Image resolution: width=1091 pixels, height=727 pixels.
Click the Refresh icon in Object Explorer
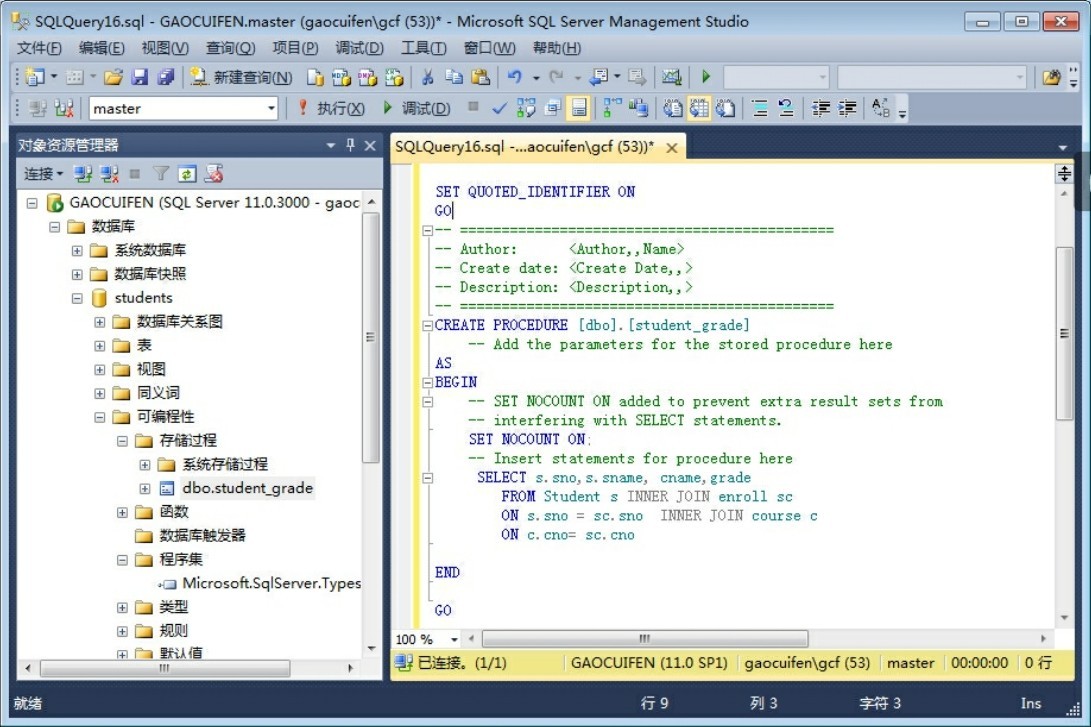coord(187,174)
